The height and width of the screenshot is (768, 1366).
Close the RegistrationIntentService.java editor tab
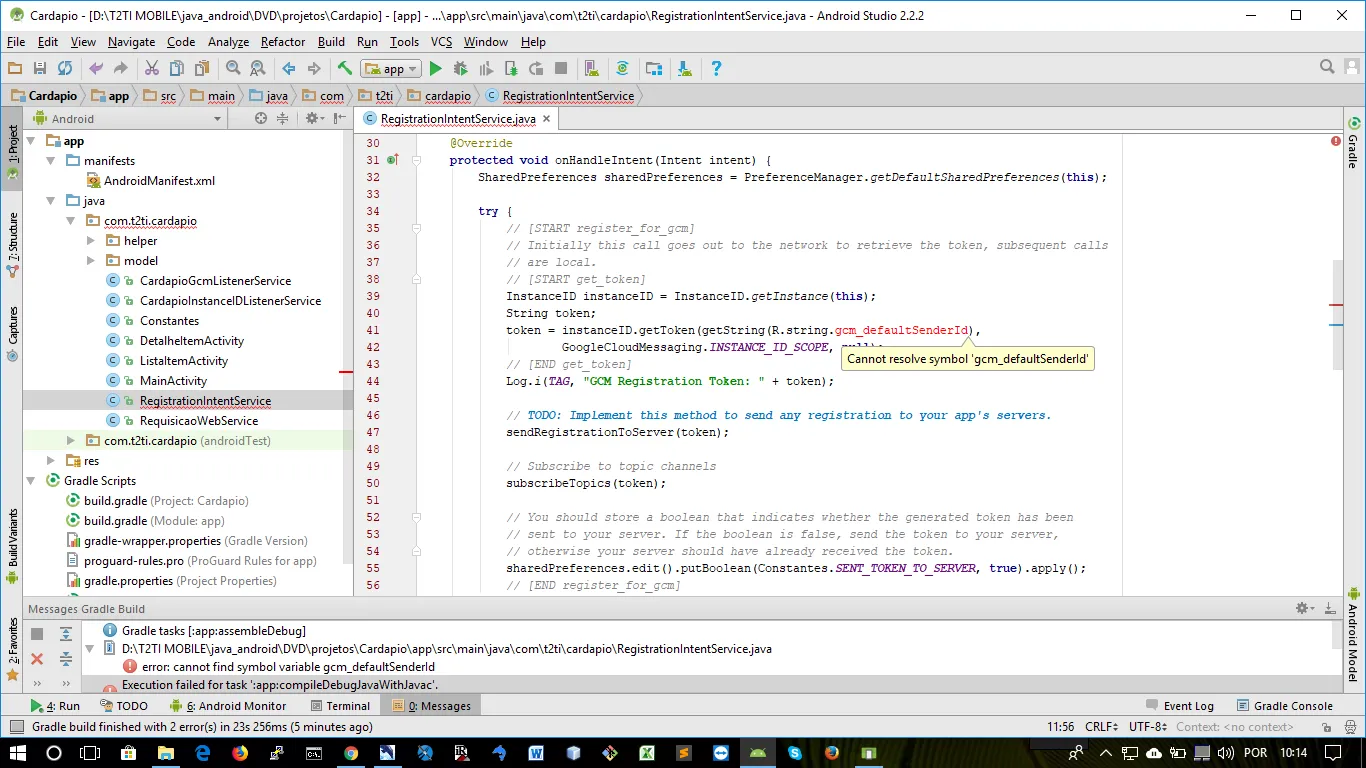point(546,118)
